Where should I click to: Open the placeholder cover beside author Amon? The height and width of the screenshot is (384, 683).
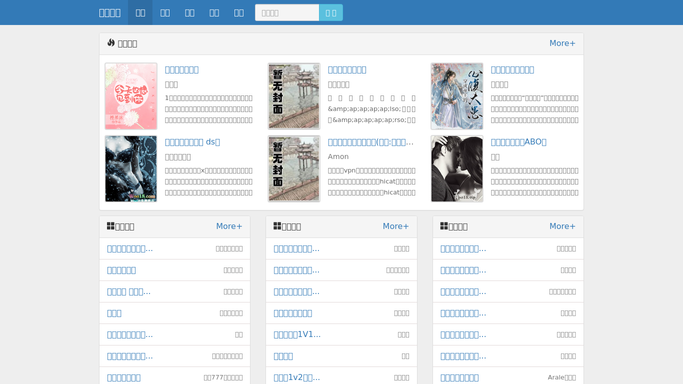click(x=294, y=168)
